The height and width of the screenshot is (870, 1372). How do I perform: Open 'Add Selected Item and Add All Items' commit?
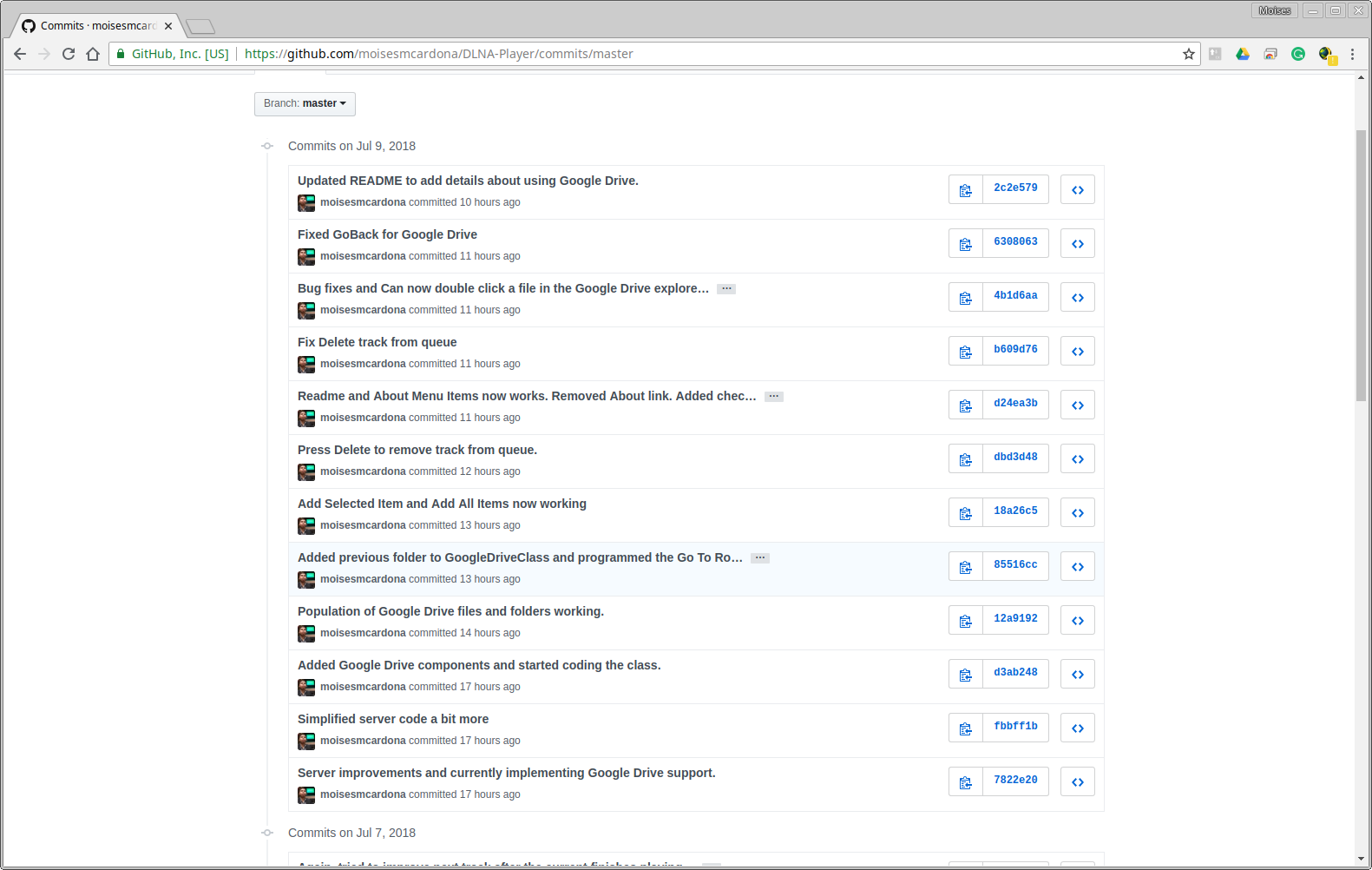pyautogui.click(x=442, y=504)
